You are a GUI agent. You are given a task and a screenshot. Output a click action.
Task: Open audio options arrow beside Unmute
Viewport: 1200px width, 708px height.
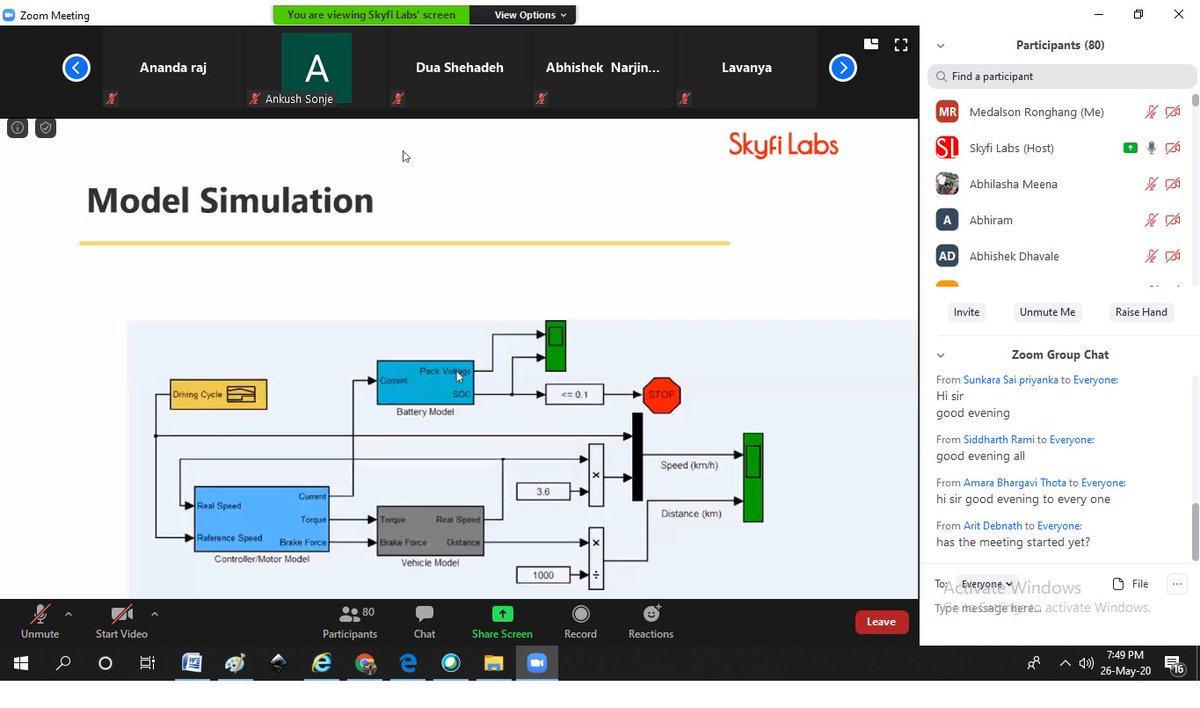pos(68,614)
